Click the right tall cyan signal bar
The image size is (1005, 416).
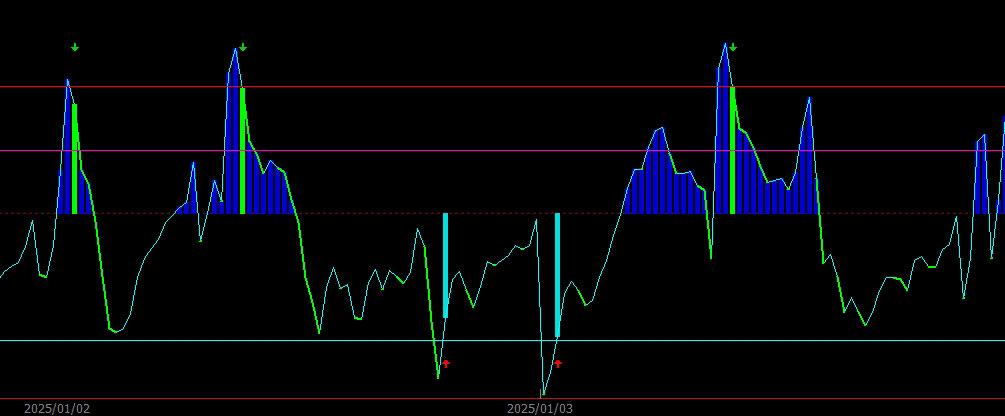click(558, 275)
